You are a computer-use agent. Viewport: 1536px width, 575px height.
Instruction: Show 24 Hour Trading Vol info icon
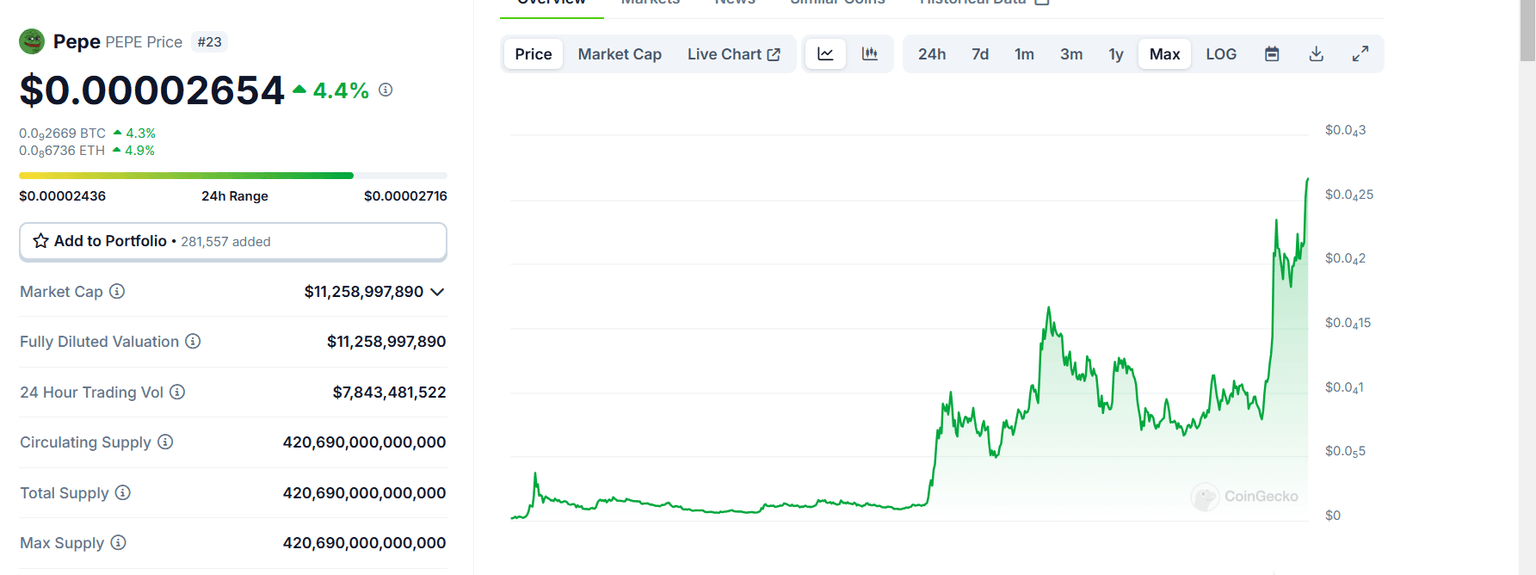(x=177, y=392)
